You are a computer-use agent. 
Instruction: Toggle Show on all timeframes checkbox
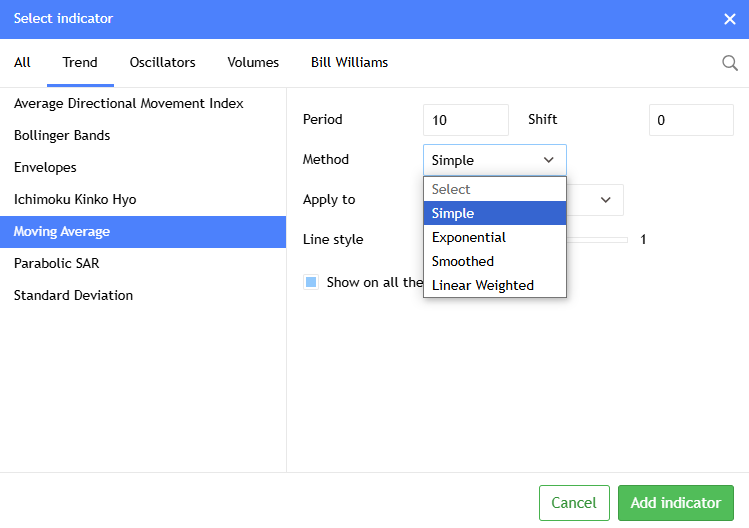pos(311,282)
